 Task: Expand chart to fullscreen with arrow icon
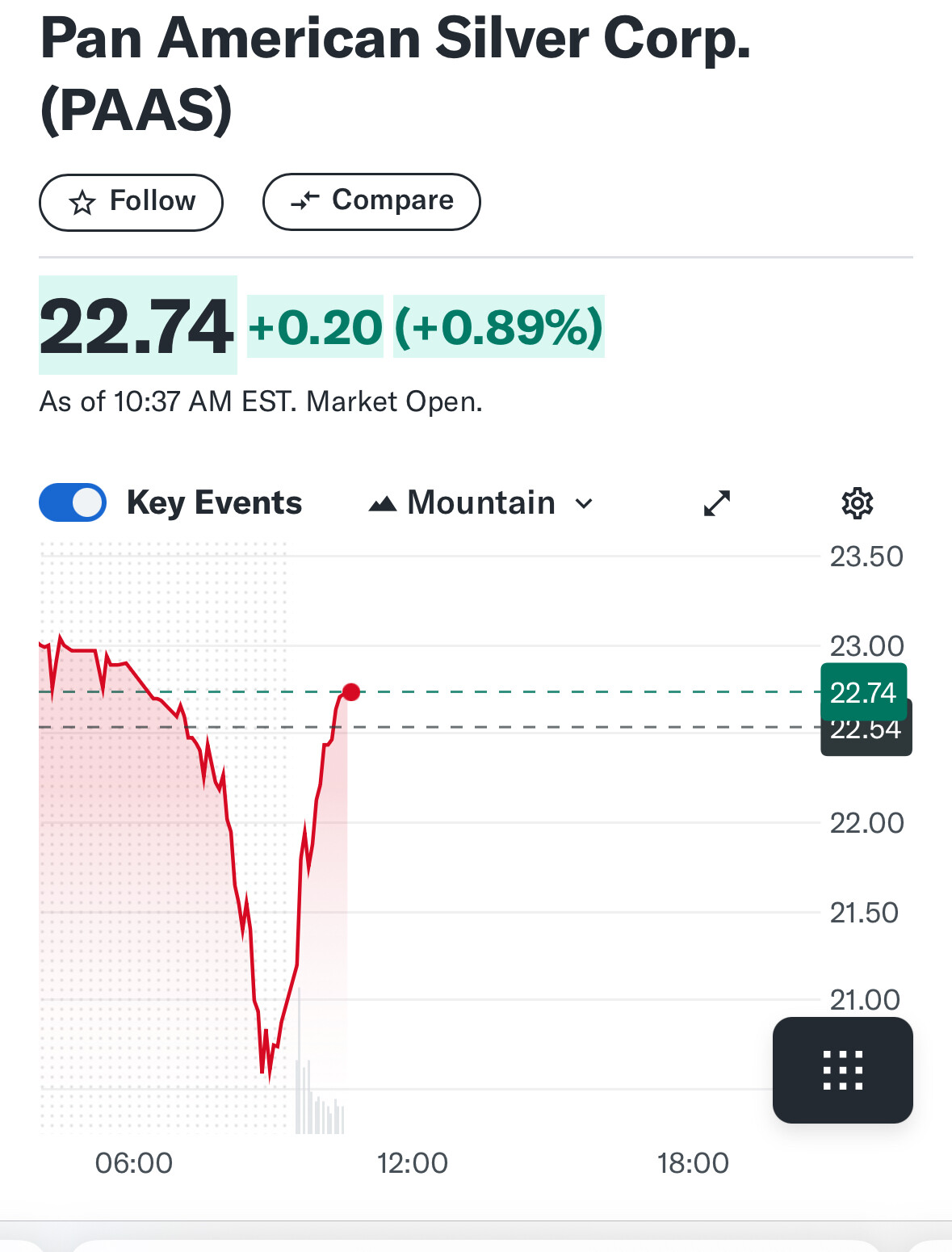tap(717, 503)
